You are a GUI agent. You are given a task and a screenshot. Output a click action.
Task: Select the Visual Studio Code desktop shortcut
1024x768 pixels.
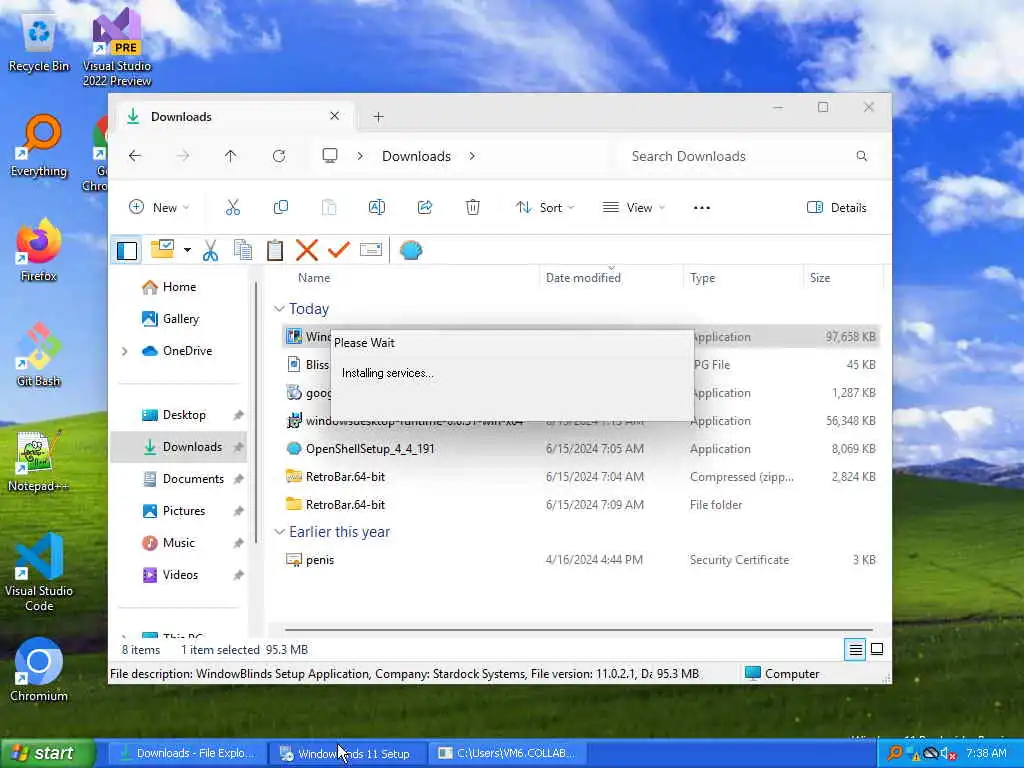[x=39, y=573]
